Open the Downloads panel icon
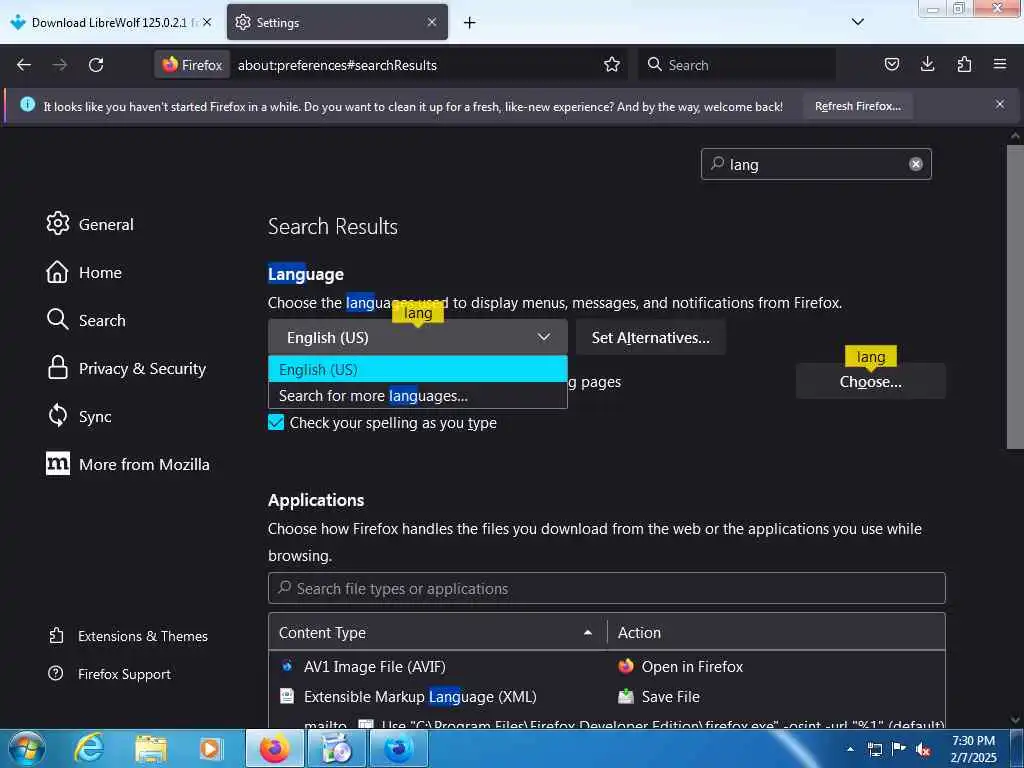Viewport: 1024px width, 768px height. (927, 64)
